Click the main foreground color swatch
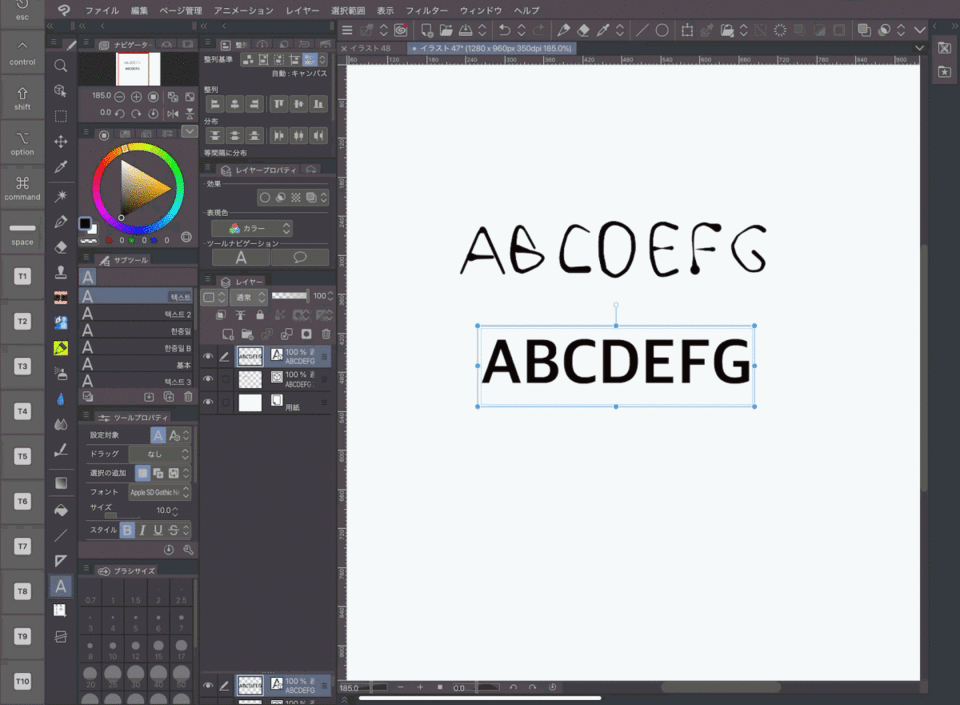The width and height of the screenshot is (960, 705). point(85,223)
